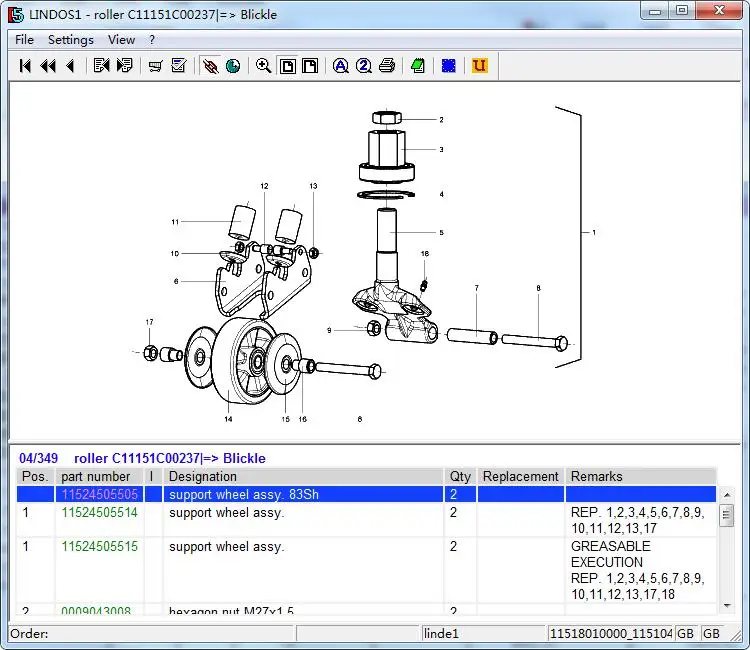Open the shopping cart order icon
Viewport: 750px width, 650px height.
[155, 66]
